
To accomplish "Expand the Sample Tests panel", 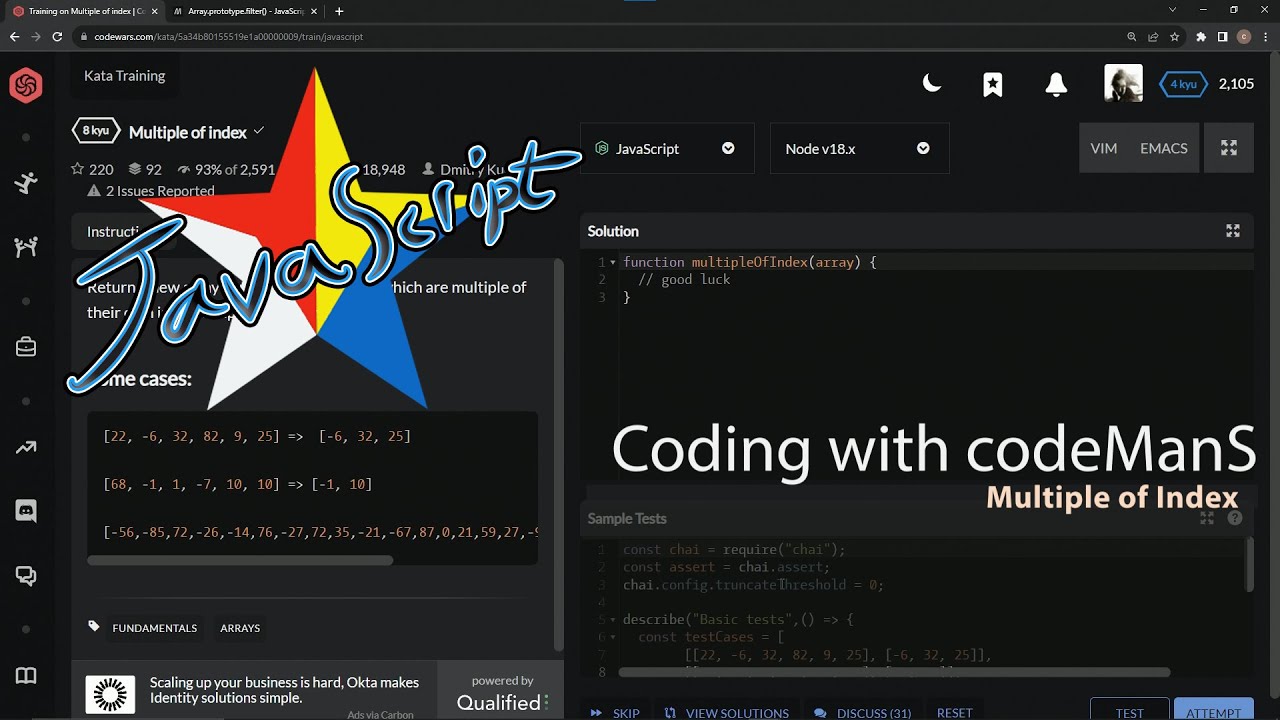I will pos(1207,518).
